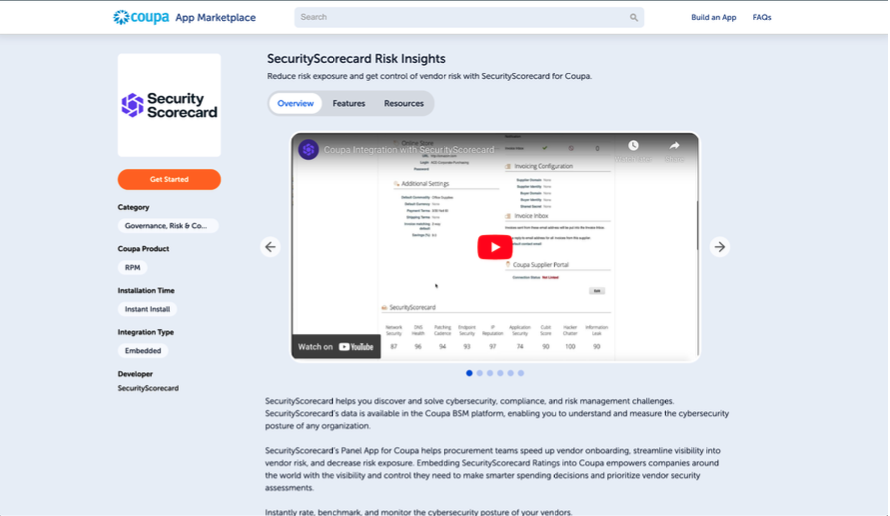Open the Build an App link
Viewport: 890px width, 516px height.
coord(713,18)
